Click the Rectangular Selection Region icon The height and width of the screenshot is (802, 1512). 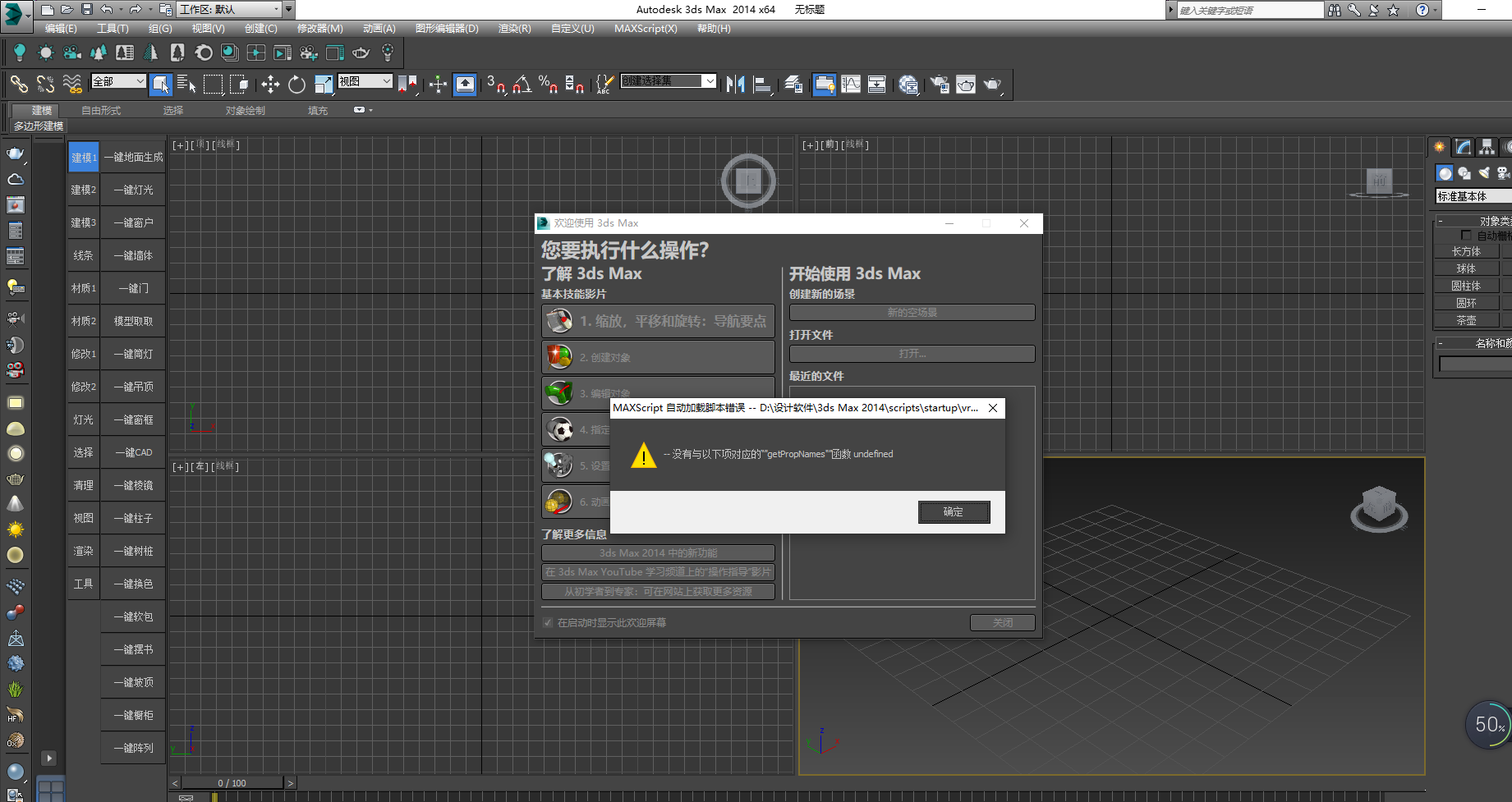click(213, 84)
